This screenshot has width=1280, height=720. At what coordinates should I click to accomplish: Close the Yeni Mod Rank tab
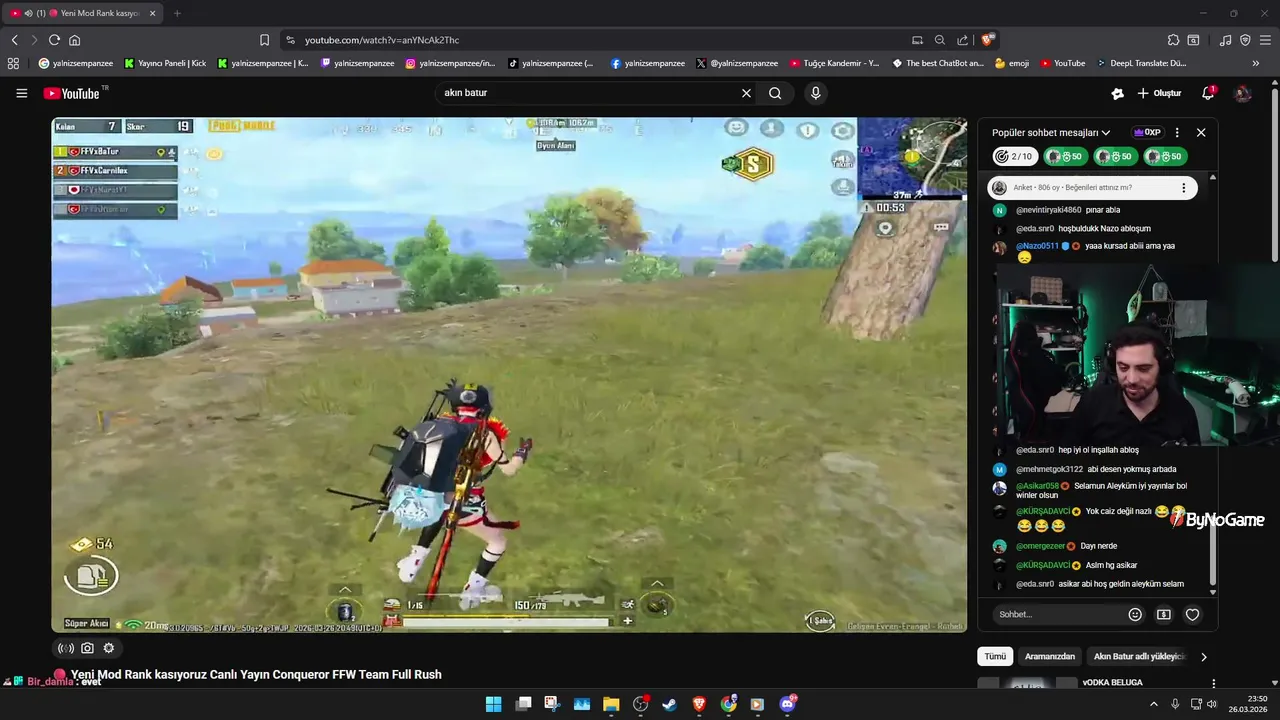click(152, 13)
